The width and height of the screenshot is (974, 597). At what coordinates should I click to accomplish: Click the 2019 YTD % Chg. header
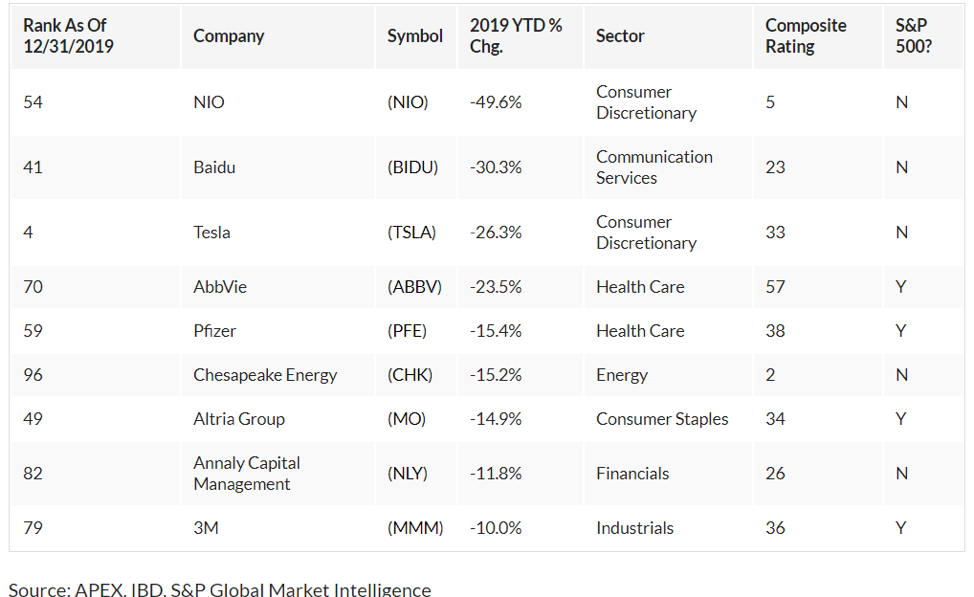click(x=516, y=36)
